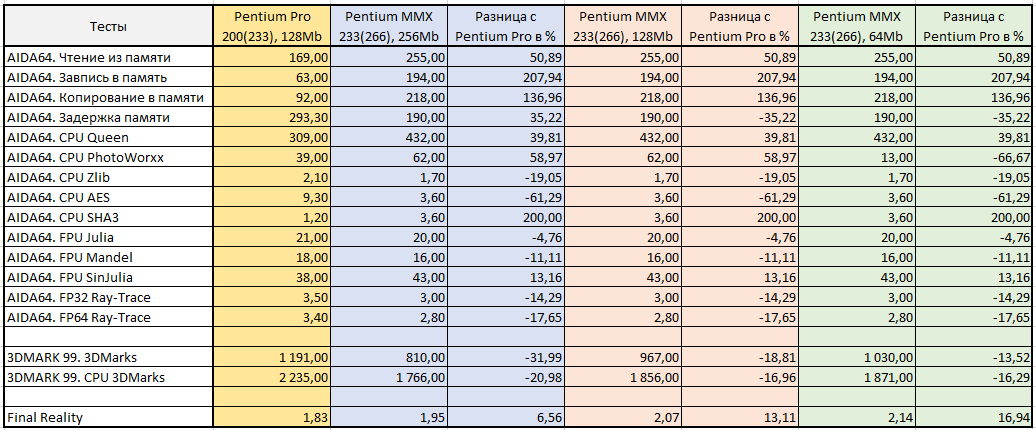
Task: Click the Pentium MMX 233(266), 64Mb header
Action: [x=856, y=26]
